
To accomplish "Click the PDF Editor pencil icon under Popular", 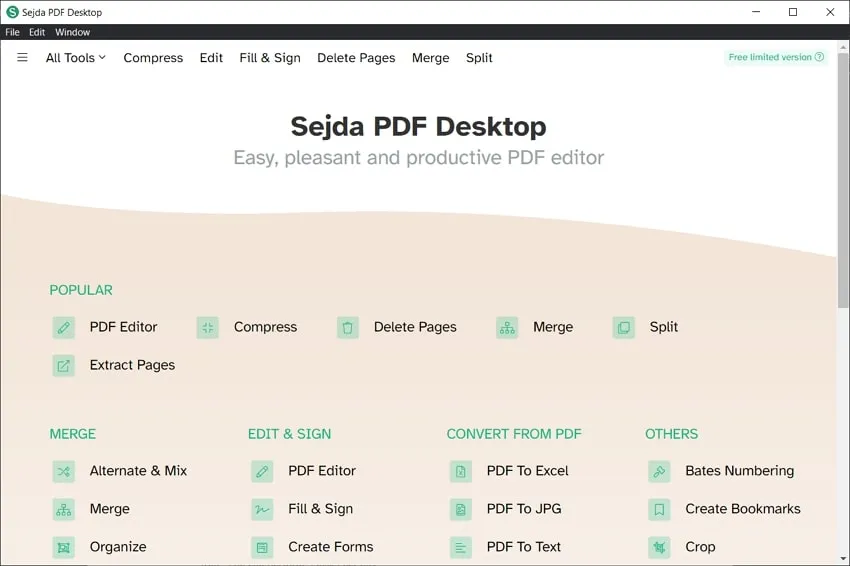I will [x=64, y=327].
